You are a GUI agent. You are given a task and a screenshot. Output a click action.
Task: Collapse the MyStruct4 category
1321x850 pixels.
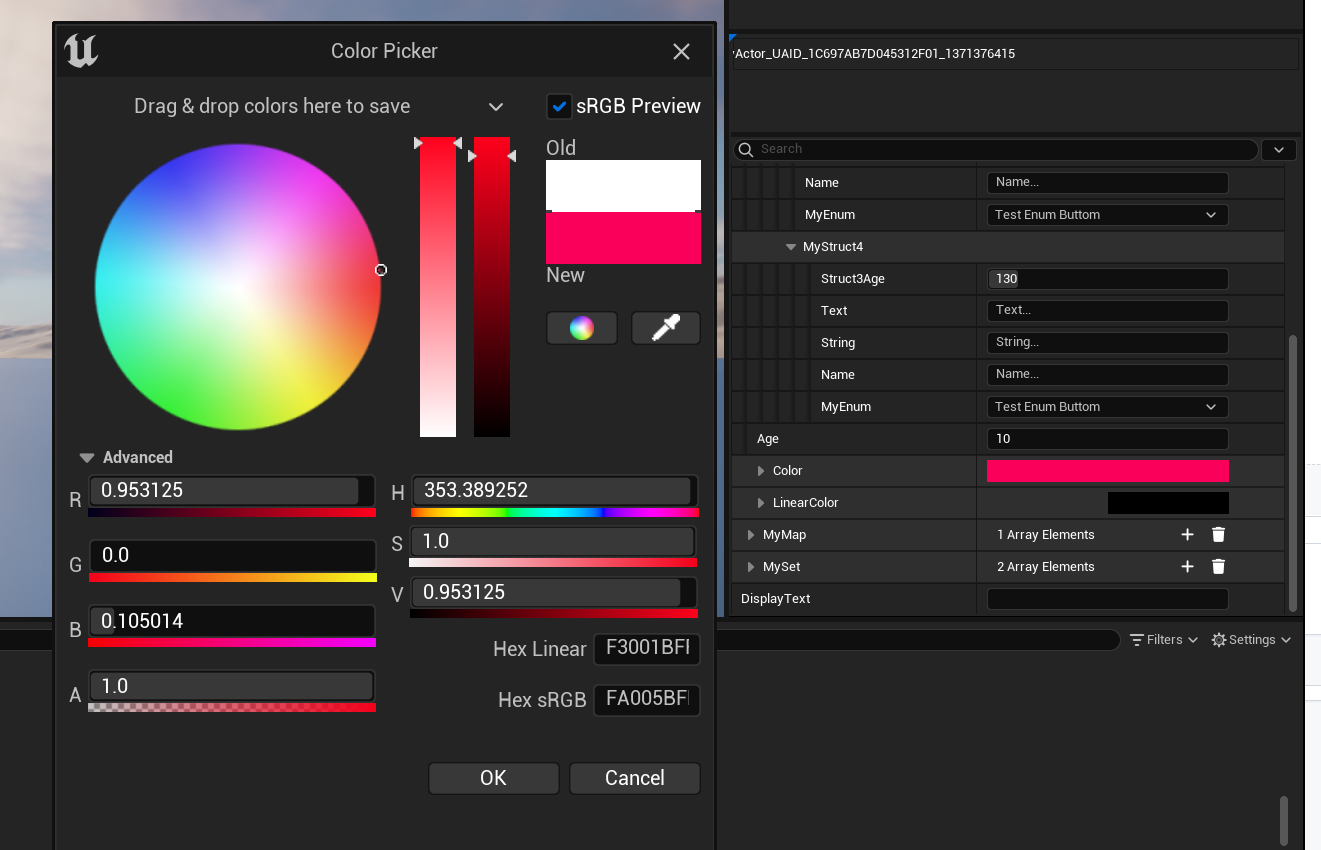click(x=791, y=247)
